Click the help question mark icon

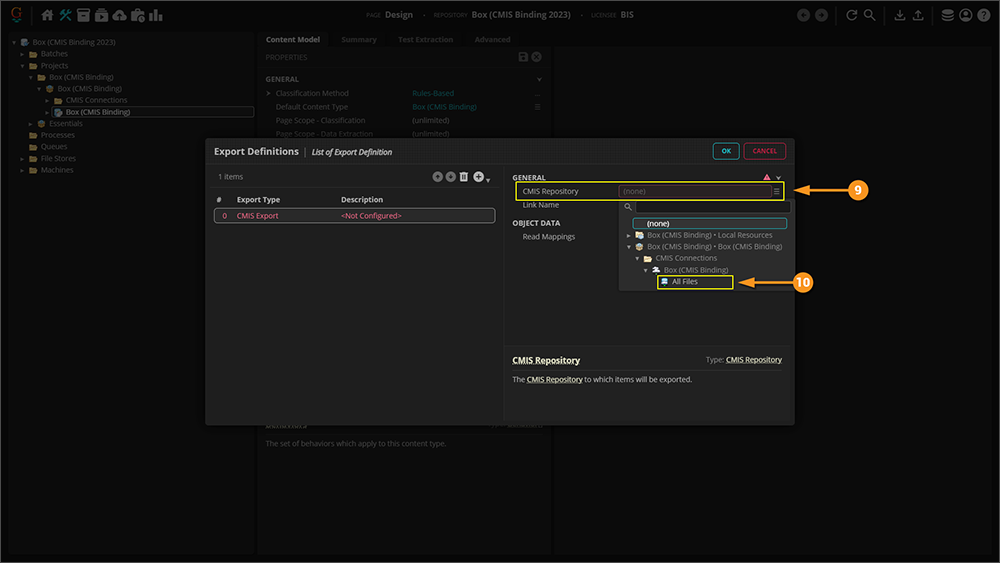[x=984, y=15]
